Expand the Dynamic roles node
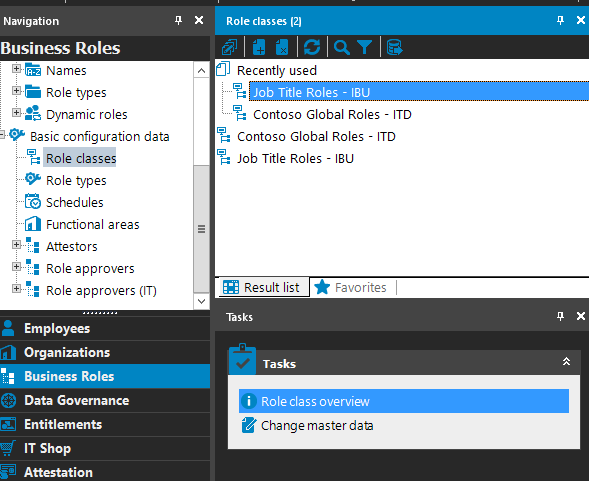 coord(16,112)
